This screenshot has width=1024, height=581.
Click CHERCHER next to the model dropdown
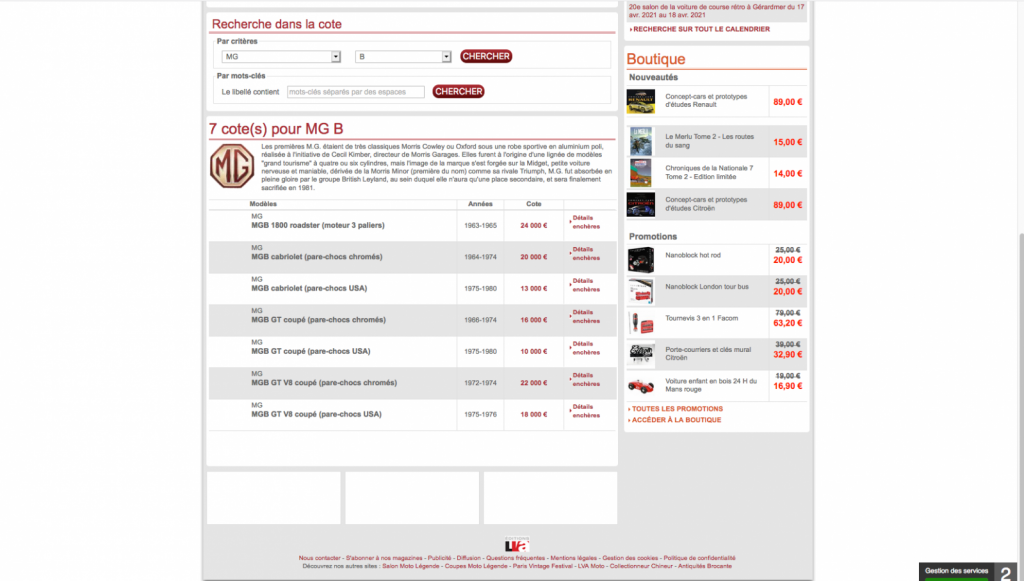click(486, 56)
